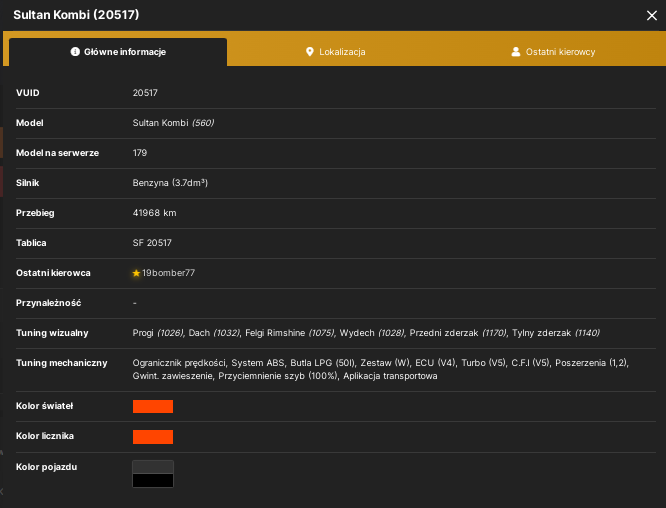Click the Przynależność row label
Image resolution: width=666 pixels, height=508 pixels.
(x=48, y=303)
